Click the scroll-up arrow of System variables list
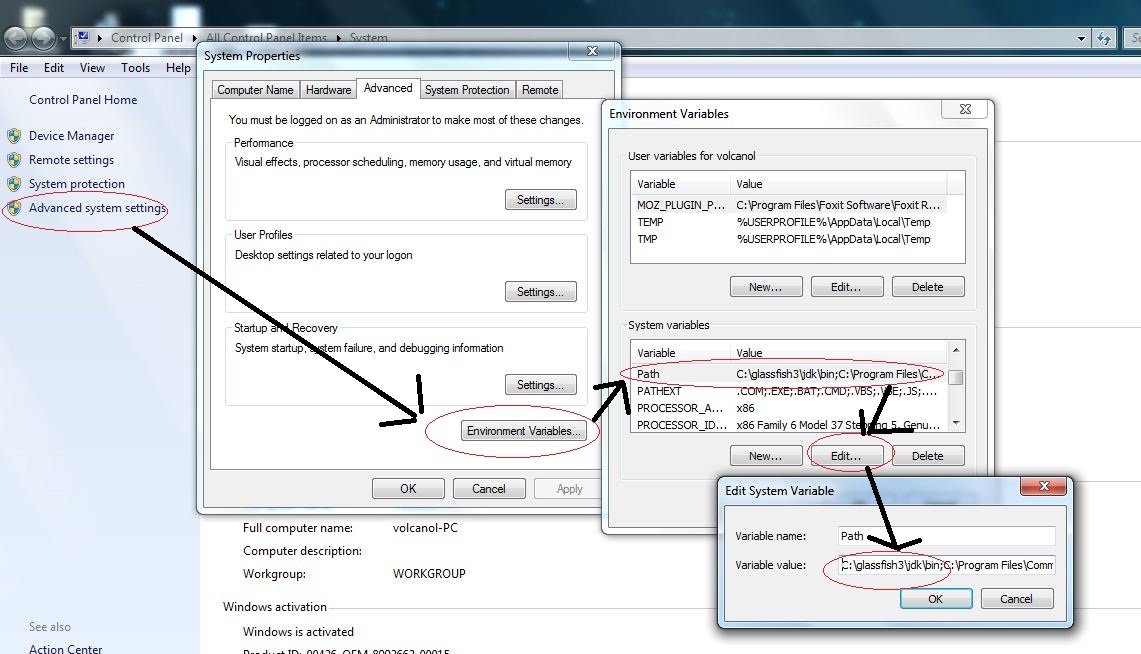The image size is (1141, 654). point(956,350)
